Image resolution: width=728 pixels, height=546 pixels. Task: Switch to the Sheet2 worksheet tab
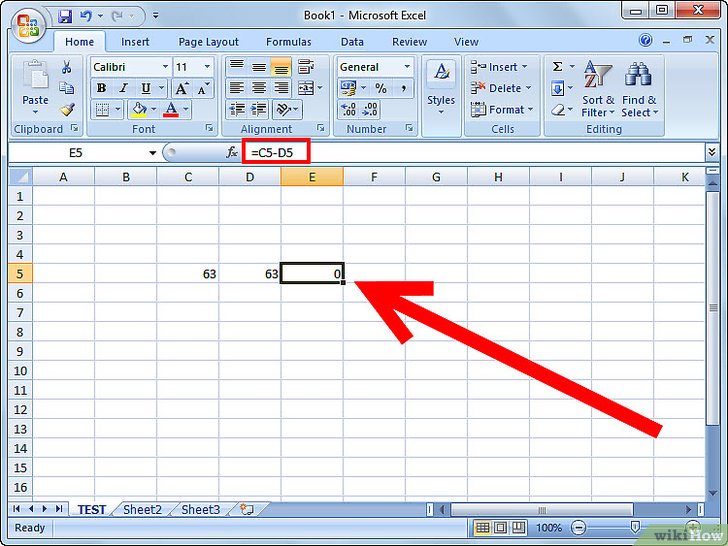pyautogui.click(x=142, y=510)
